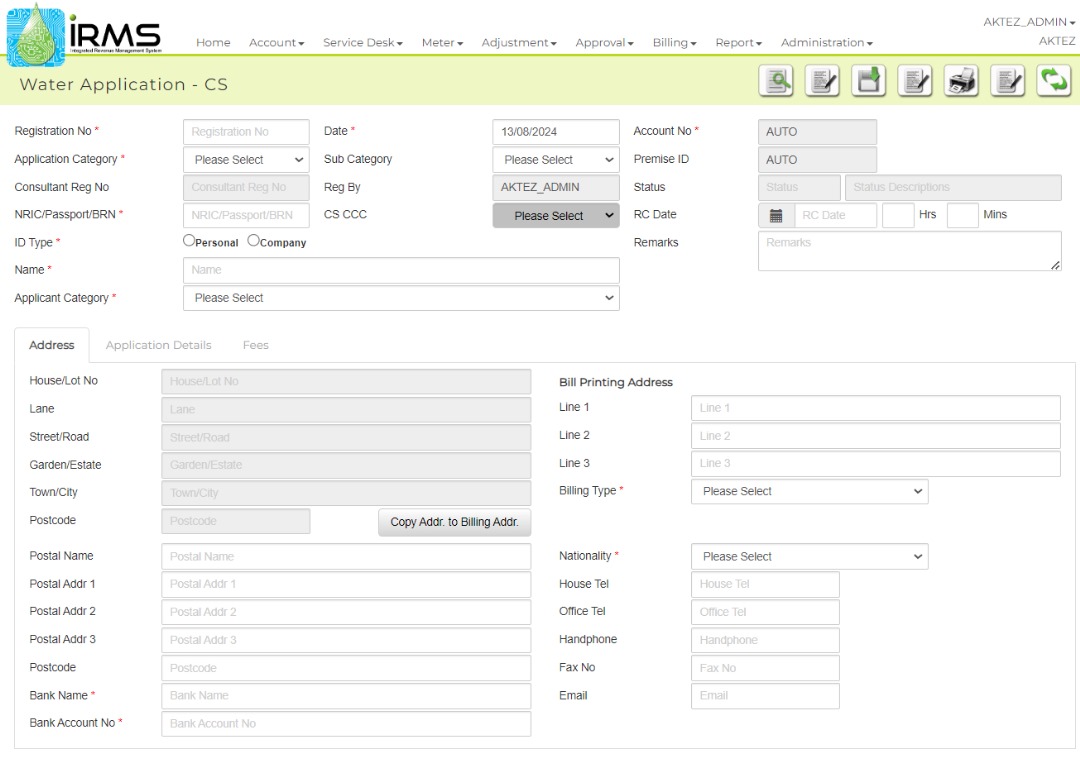
Task: Click Copy Addr. to Billing Addr. button
Action: pyautogui.click(x=455, y=522)
